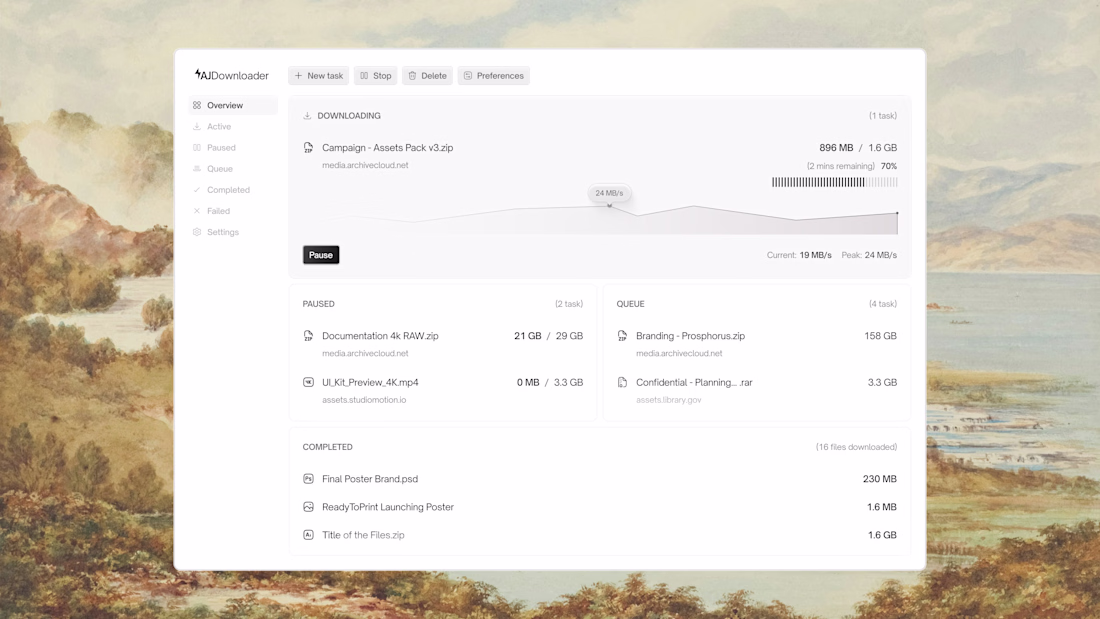Screen dimensions: 1100x619
Task: Click the assets.library.gov source text
Action: tap(669, 400)
